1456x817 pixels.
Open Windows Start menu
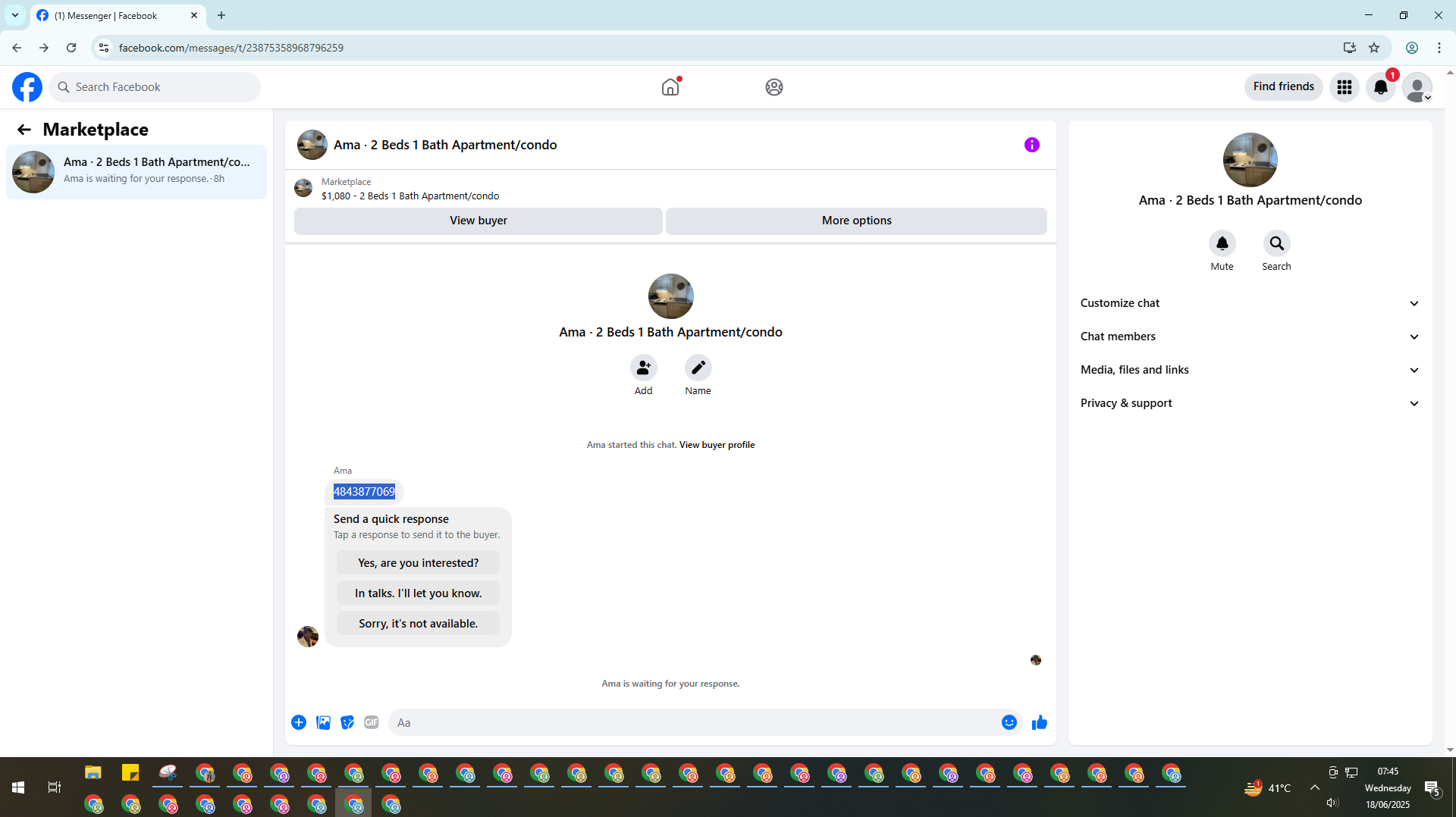(18, 787)
